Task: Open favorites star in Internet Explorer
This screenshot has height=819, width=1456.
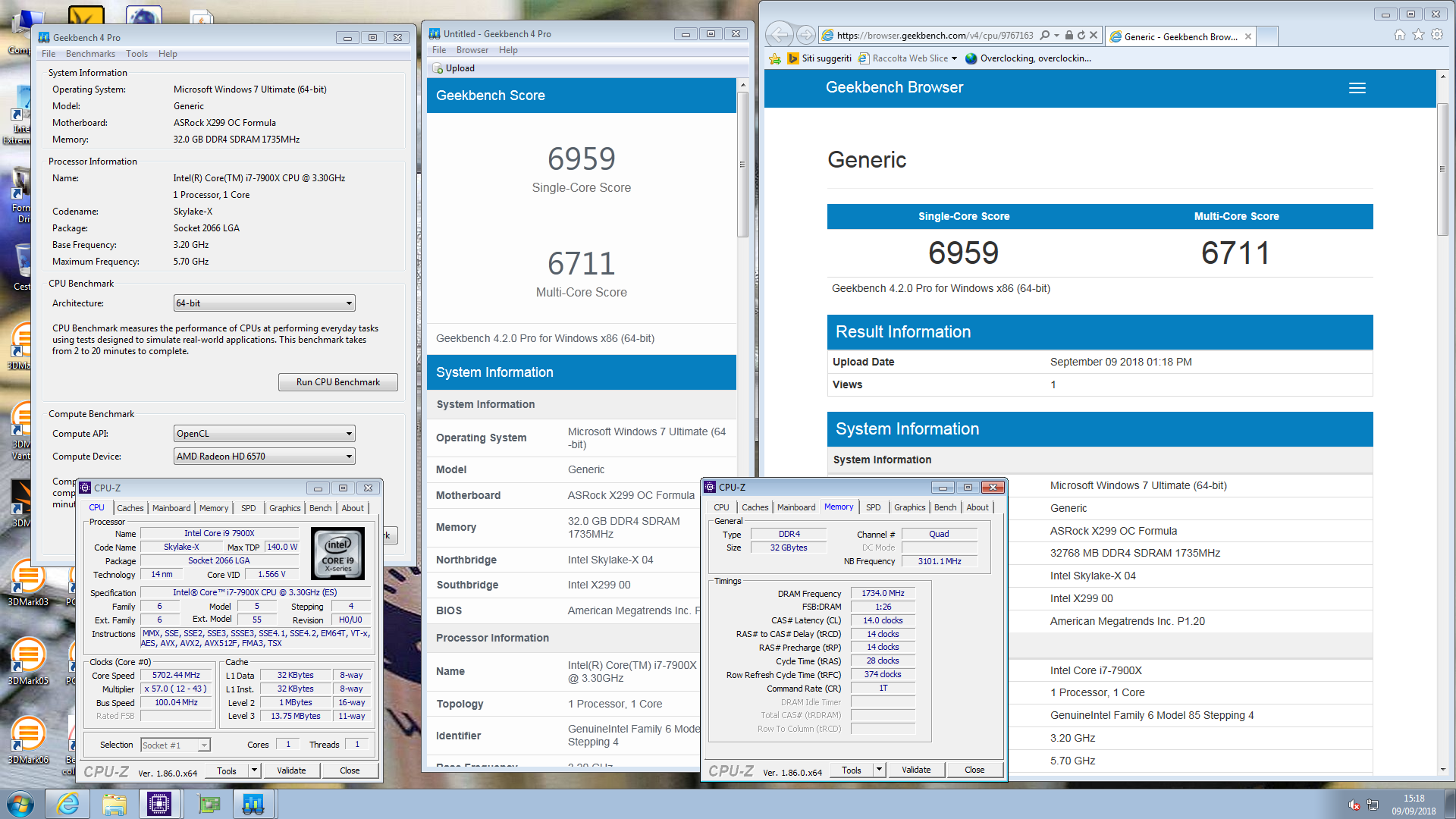Action: click(1418, 35)
